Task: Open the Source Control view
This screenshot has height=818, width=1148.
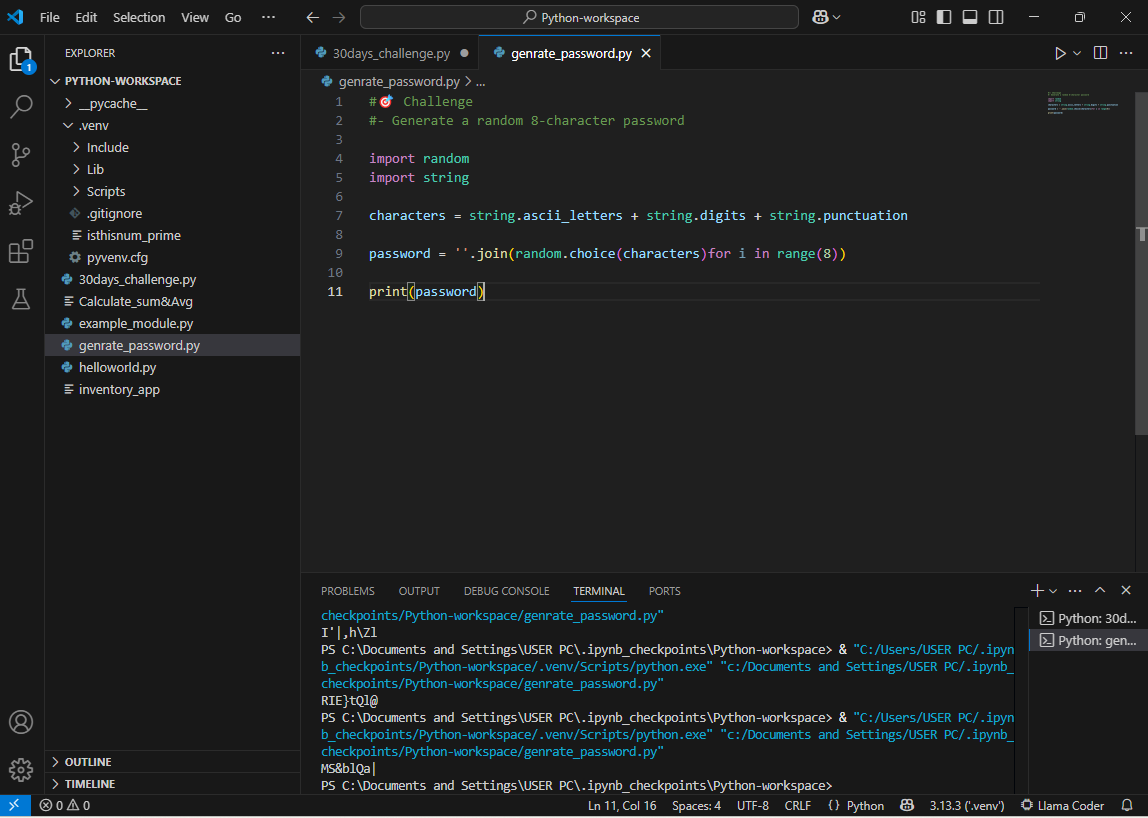Action: [x=21, y=155]
